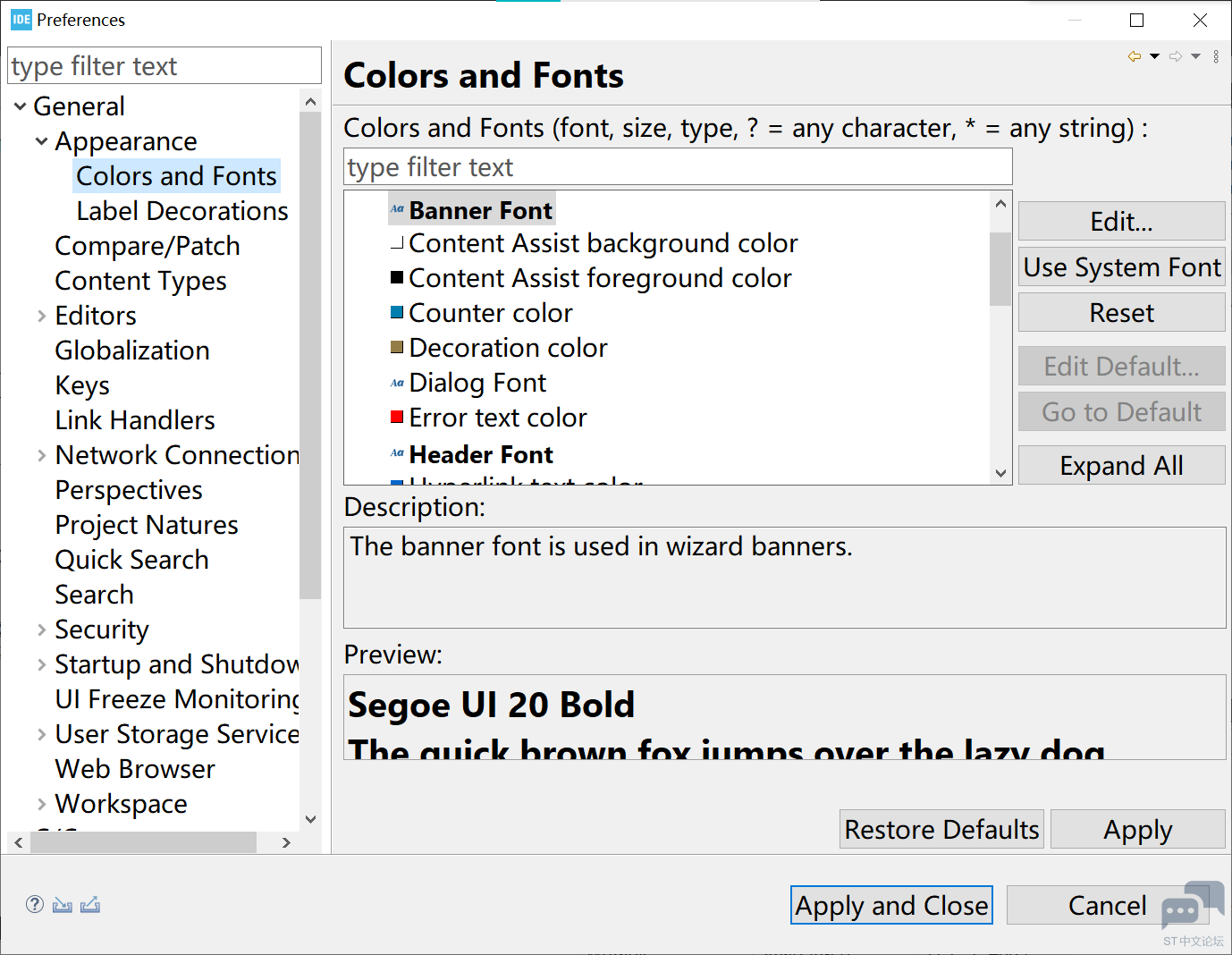Click the forward navigation arrow icon
The image size is (1232, 955).
click(x=1176, y=56)
